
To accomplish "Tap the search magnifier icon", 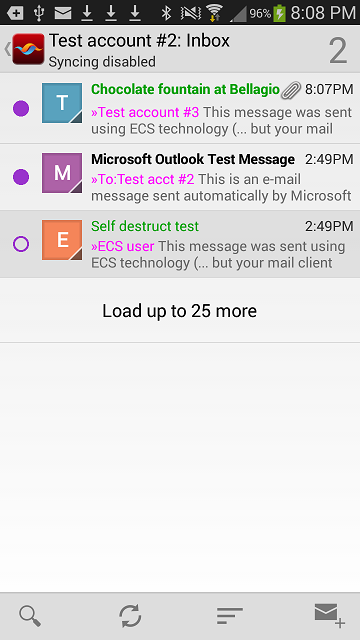I will pos(30,616).
